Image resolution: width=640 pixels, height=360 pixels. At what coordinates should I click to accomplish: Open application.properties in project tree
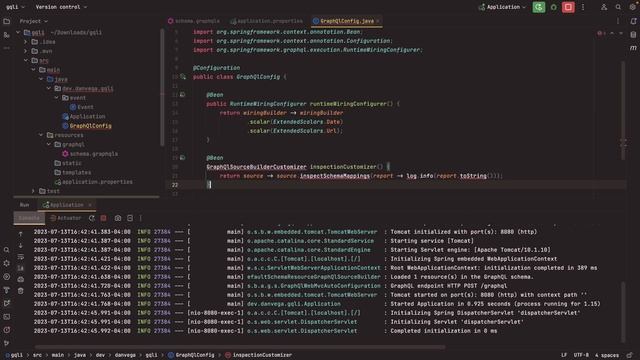coord(93,182)
